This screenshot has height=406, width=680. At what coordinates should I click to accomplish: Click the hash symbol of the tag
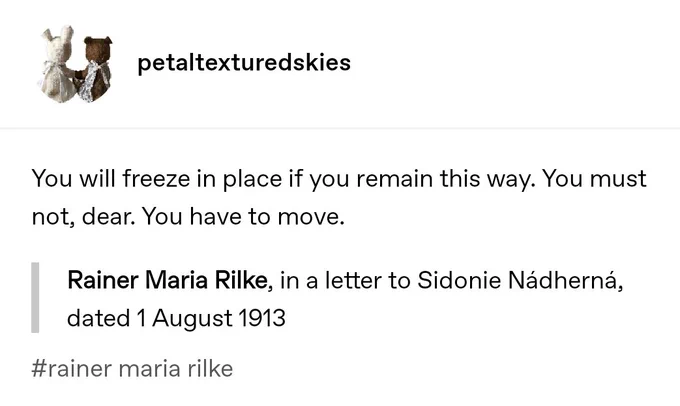point(37,369)
